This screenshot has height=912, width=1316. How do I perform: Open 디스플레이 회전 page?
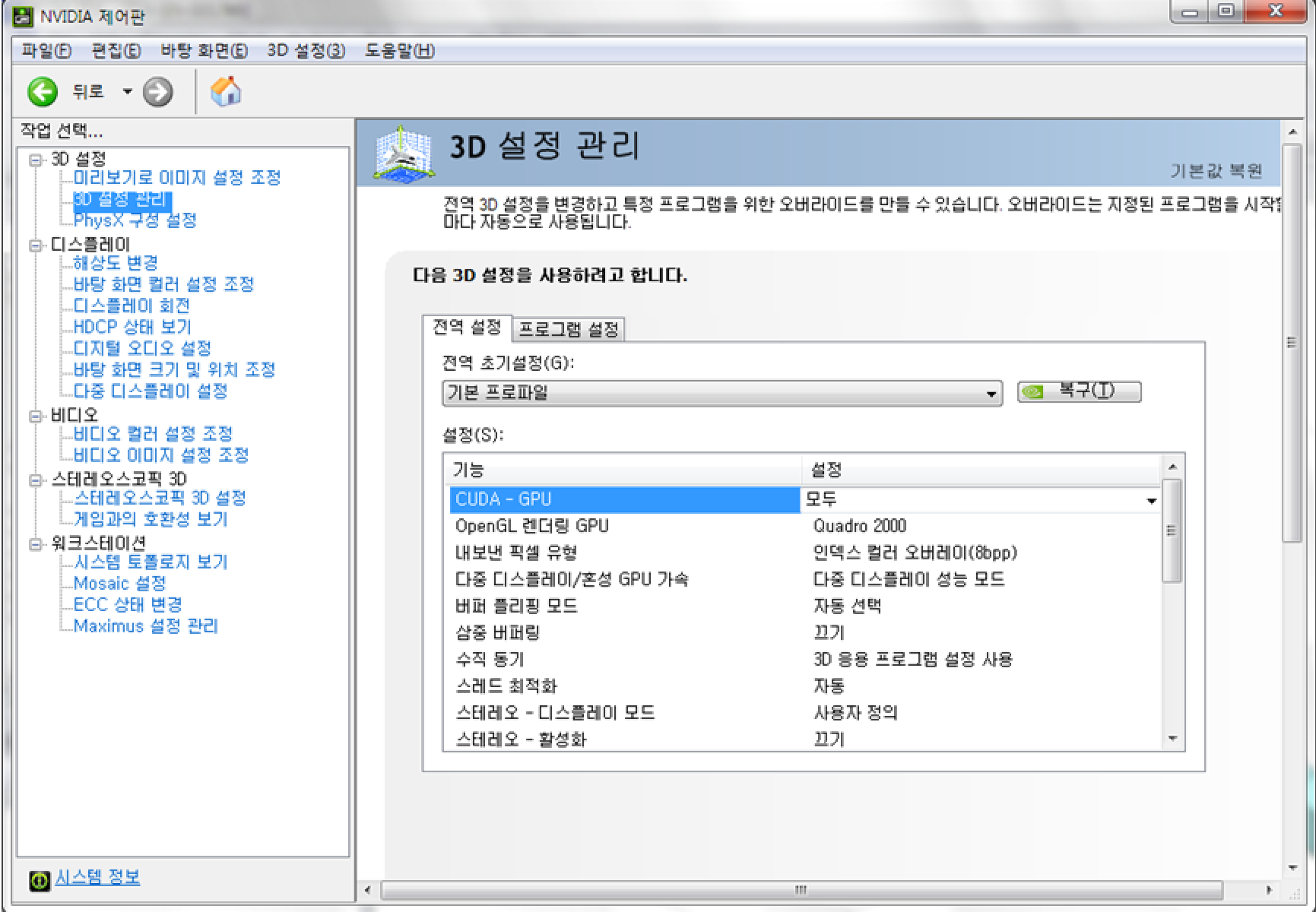(132, 306)
